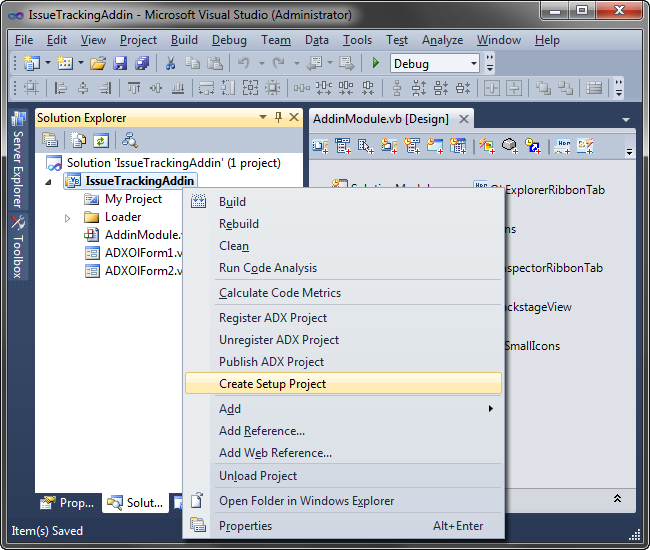Switch to Prop... bottom tab
Screen dimensions: 650x550
click(x=68, y=503)
